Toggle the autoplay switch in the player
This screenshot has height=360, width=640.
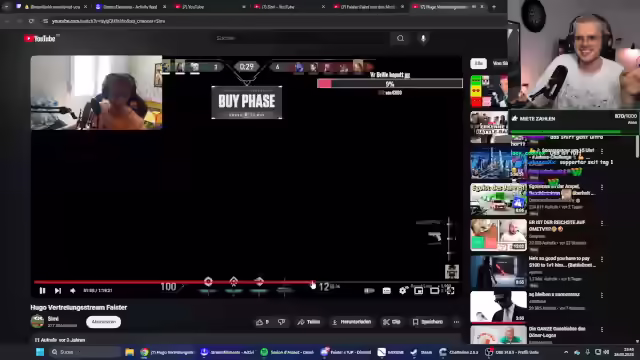369,291
